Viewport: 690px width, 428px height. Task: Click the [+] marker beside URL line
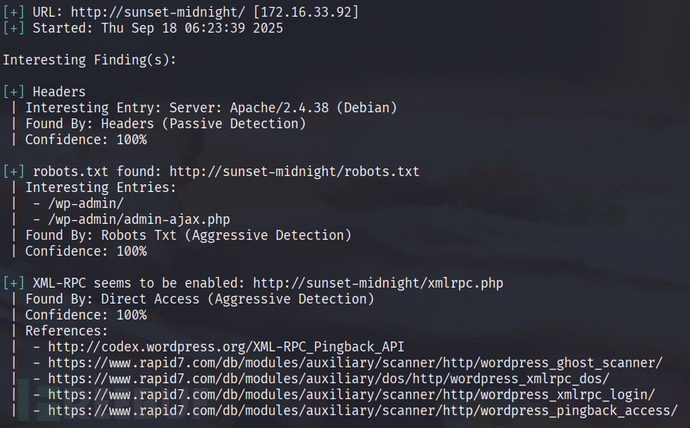(14, 12)
